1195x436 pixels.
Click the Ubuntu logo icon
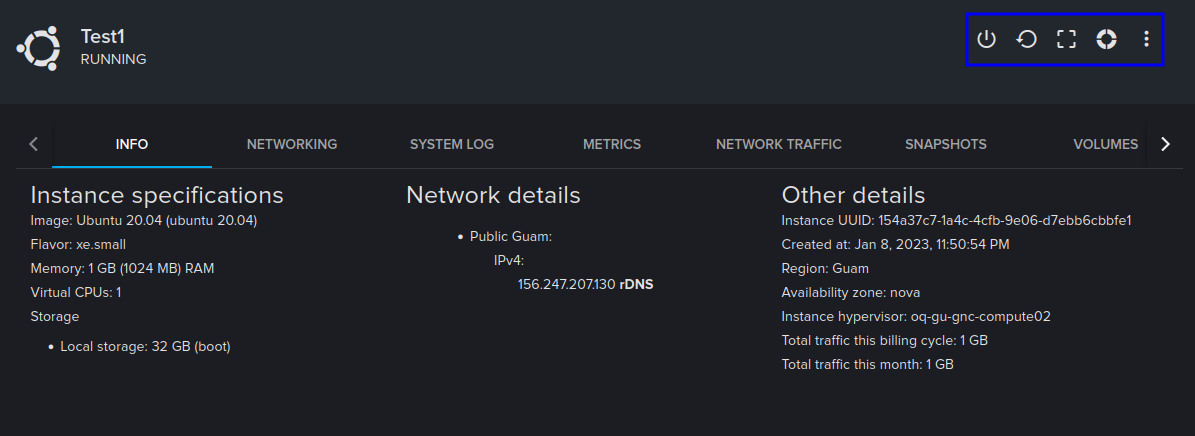pyautogui.click(x=40, y=47)
